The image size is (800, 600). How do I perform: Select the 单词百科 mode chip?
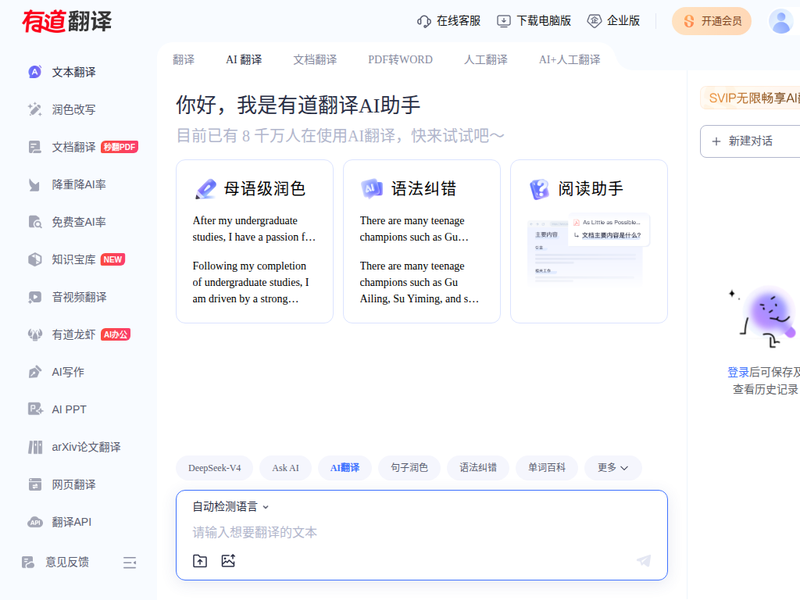[547, 468]
